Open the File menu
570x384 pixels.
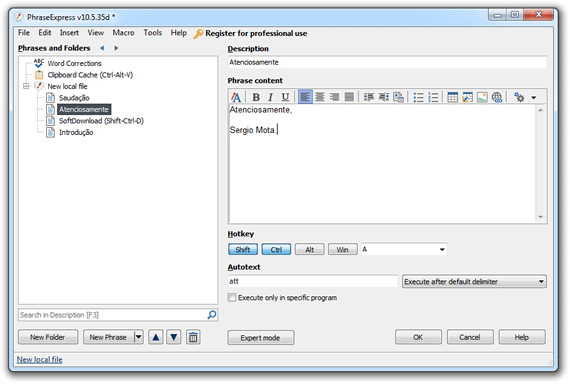(x=24, y=33)
